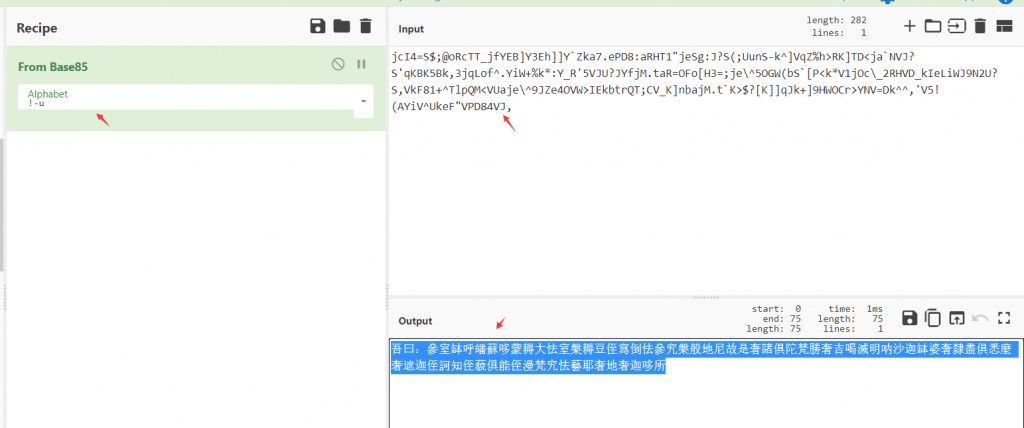Viewport: 1024px width, 428px height.
Task: Clear the recipe with the trash icon
Action: point(366,26)
